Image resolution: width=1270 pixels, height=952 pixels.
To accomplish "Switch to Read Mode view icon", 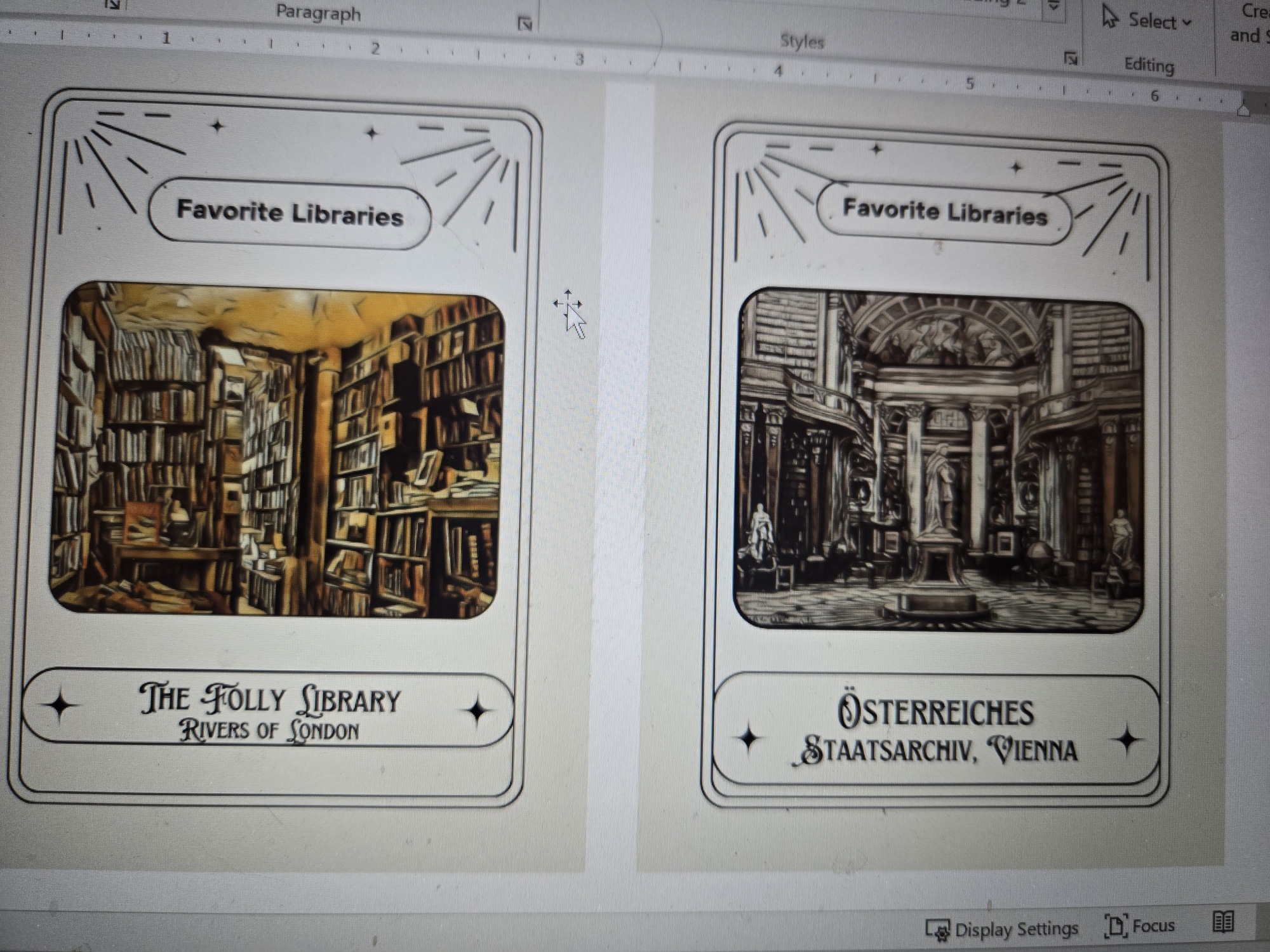I will (1223, 922).
